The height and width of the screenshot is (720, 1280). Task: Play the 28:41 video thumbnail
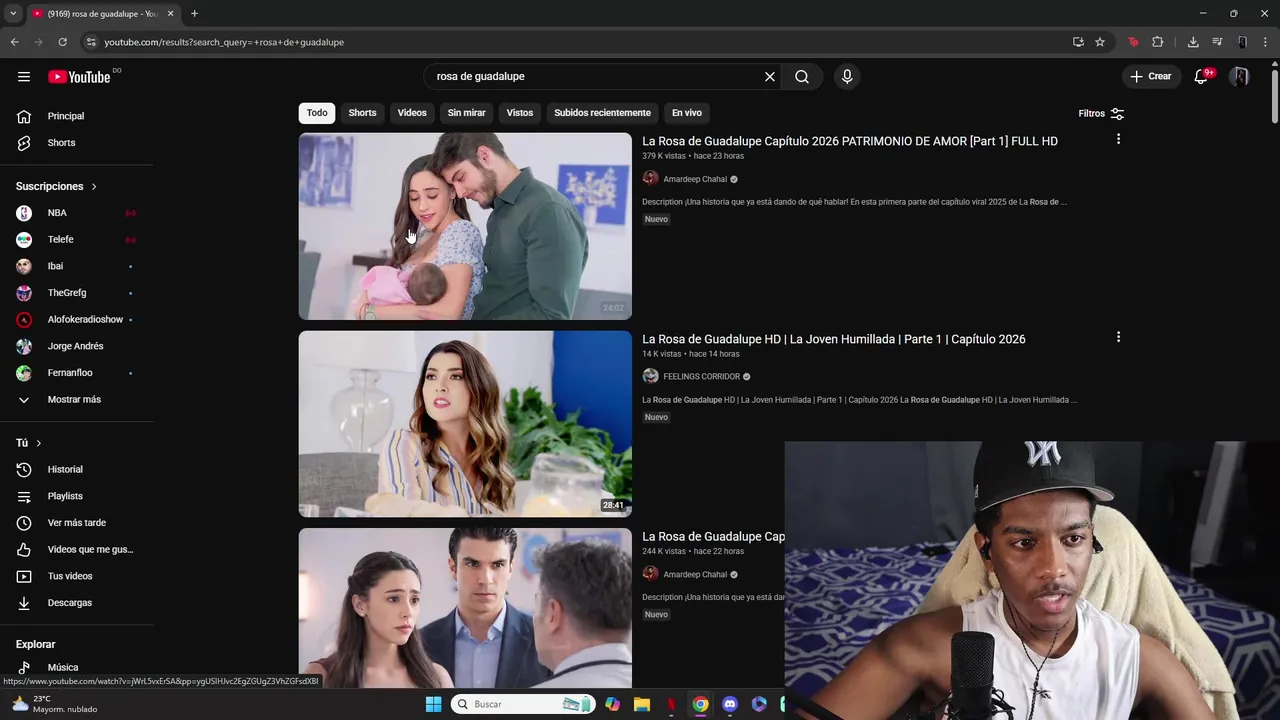pyautogui.click(x=465, y=424)
